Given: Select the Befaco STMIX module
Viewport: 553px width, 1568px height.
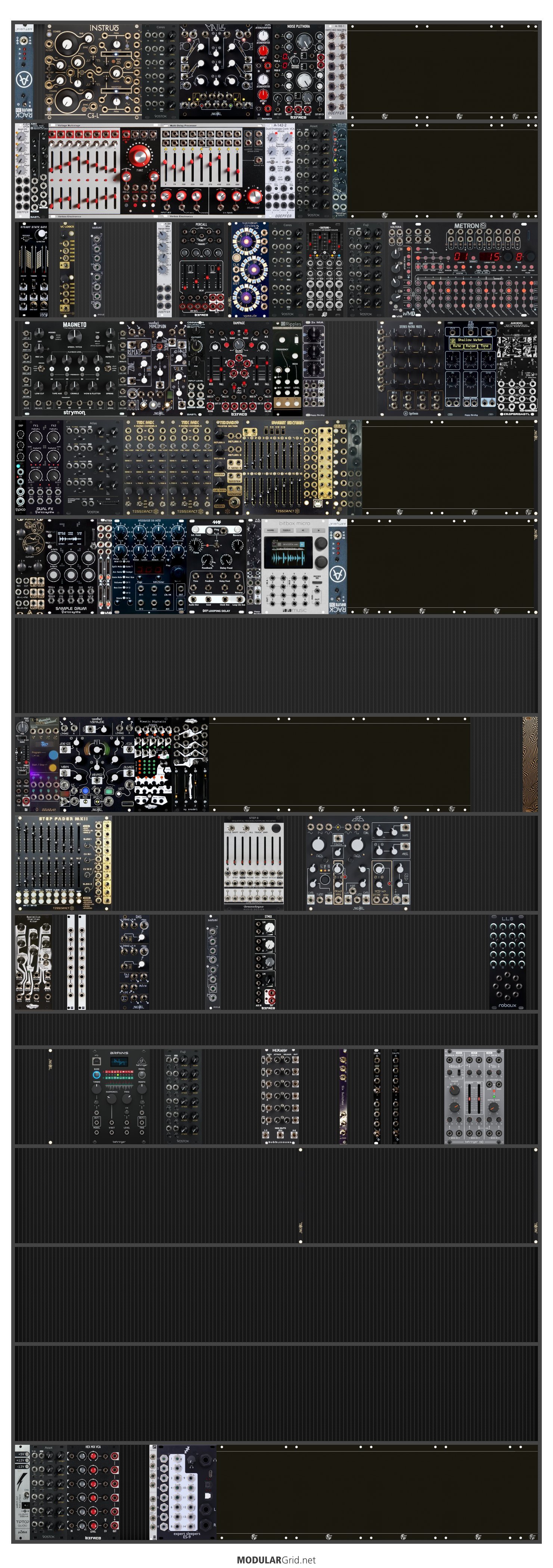Looking at the screenshot, I should pos(265,962).
